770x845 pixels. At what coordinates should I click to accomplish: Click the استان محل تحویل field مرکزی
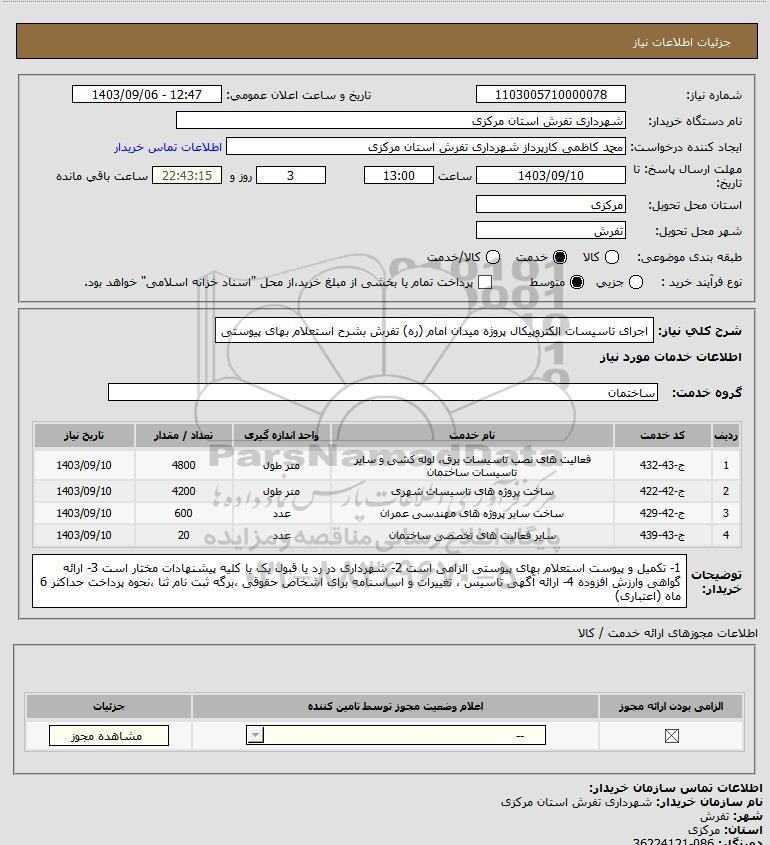point(551,204)
